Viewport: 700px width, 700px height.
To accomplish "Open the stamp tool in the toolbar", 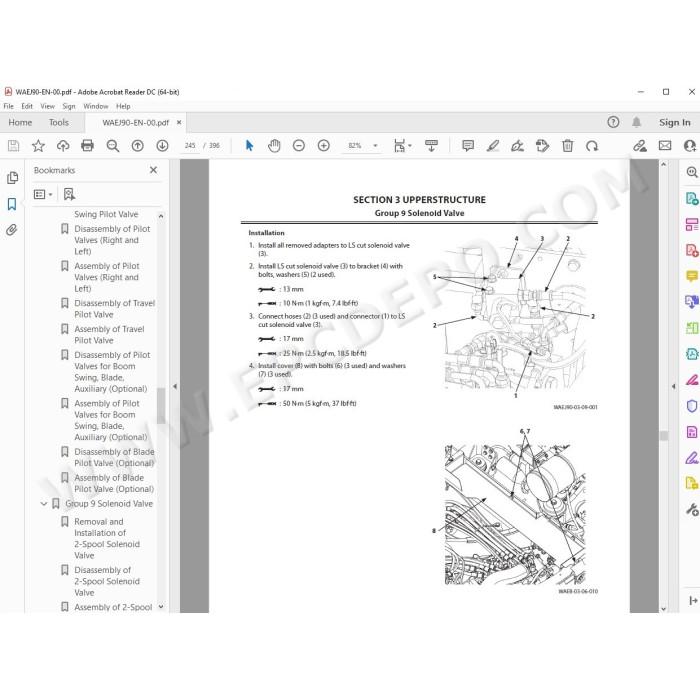I will point(542,146).
